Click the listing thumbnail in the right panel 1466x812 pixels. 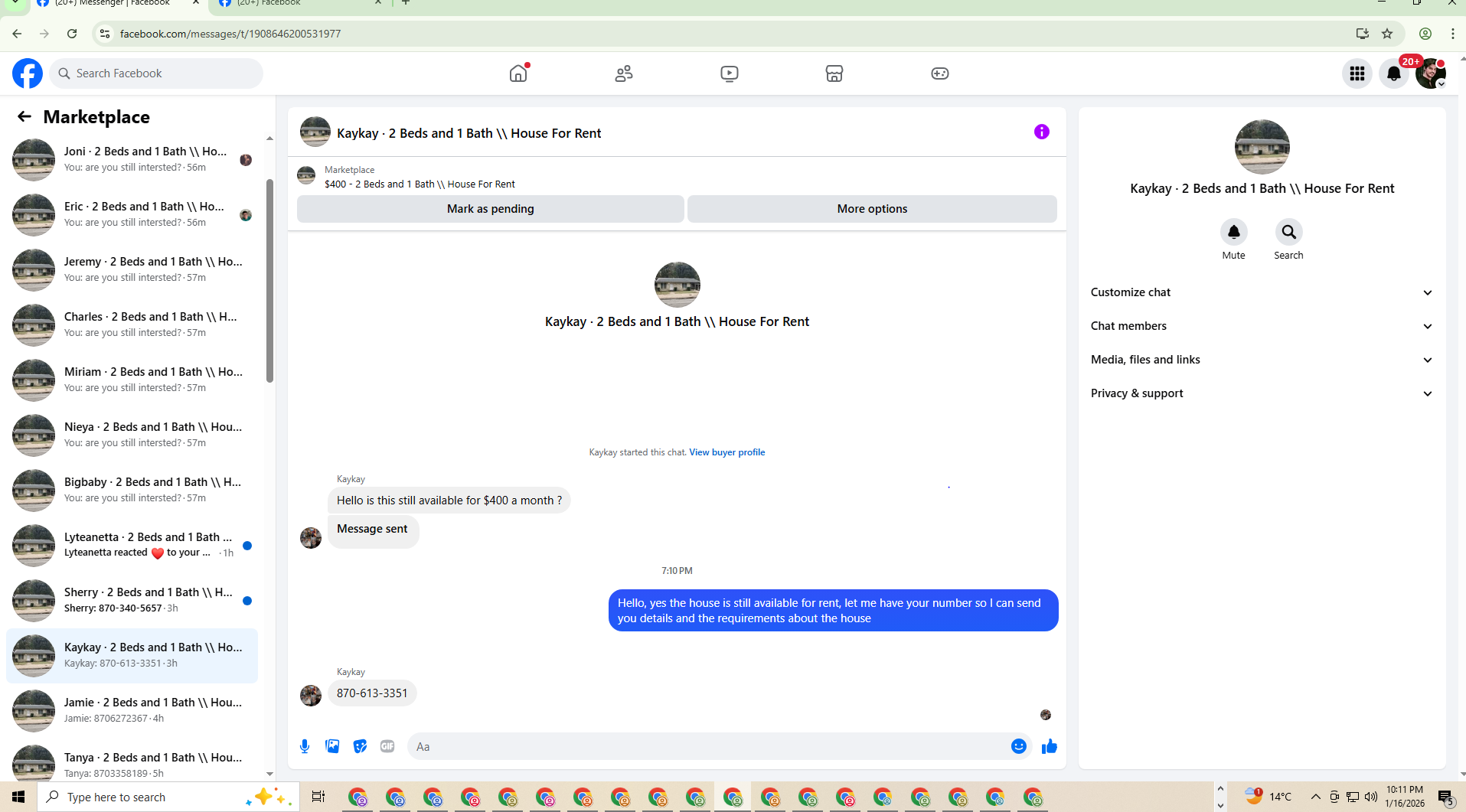click(1262, 147)
